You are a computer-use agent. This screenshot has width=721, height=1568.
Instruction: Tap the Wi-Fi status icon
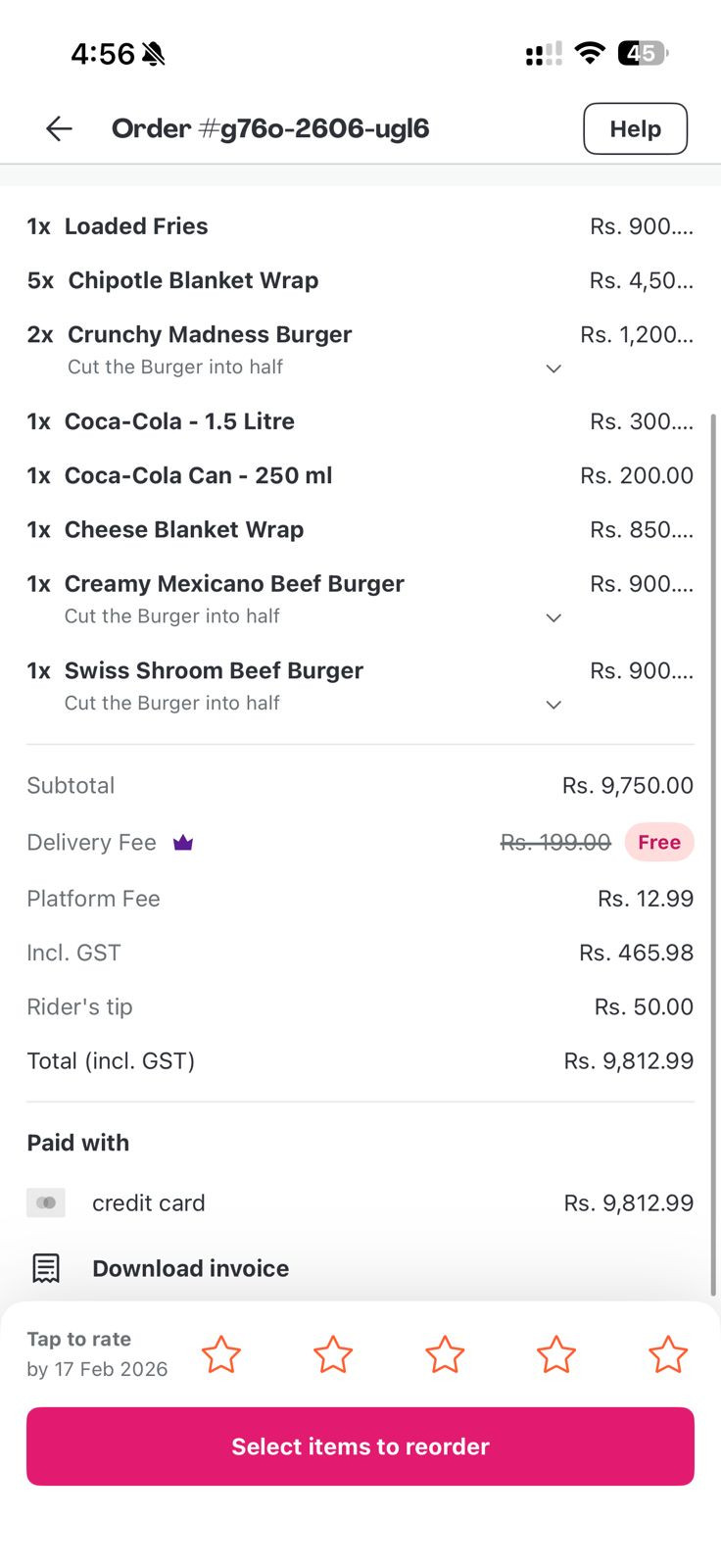click(590, 53)
